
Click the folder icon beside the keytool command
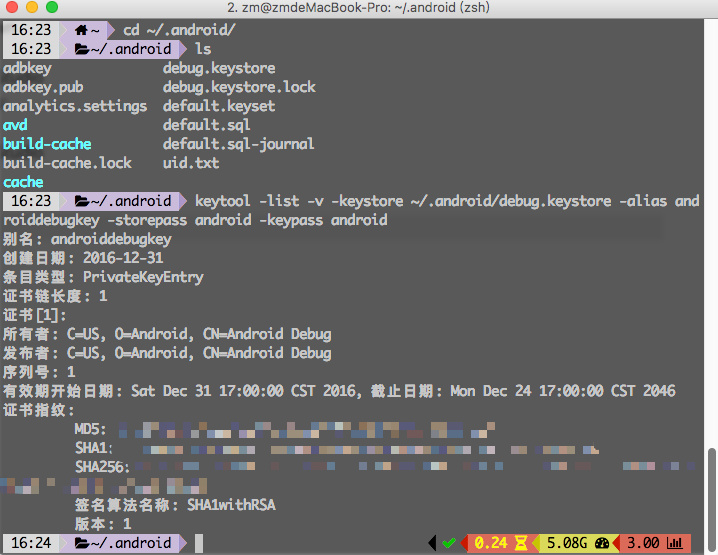pyautogui.click(x=82, y=201)
